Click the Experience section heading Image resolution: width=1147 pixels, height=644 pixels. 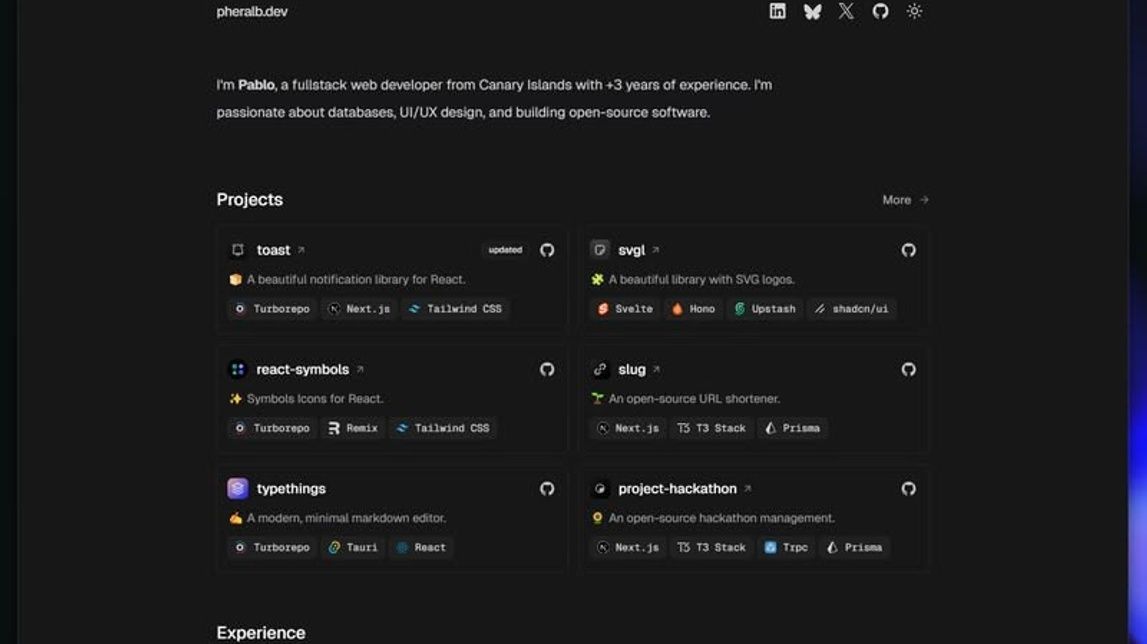point(261,633)
